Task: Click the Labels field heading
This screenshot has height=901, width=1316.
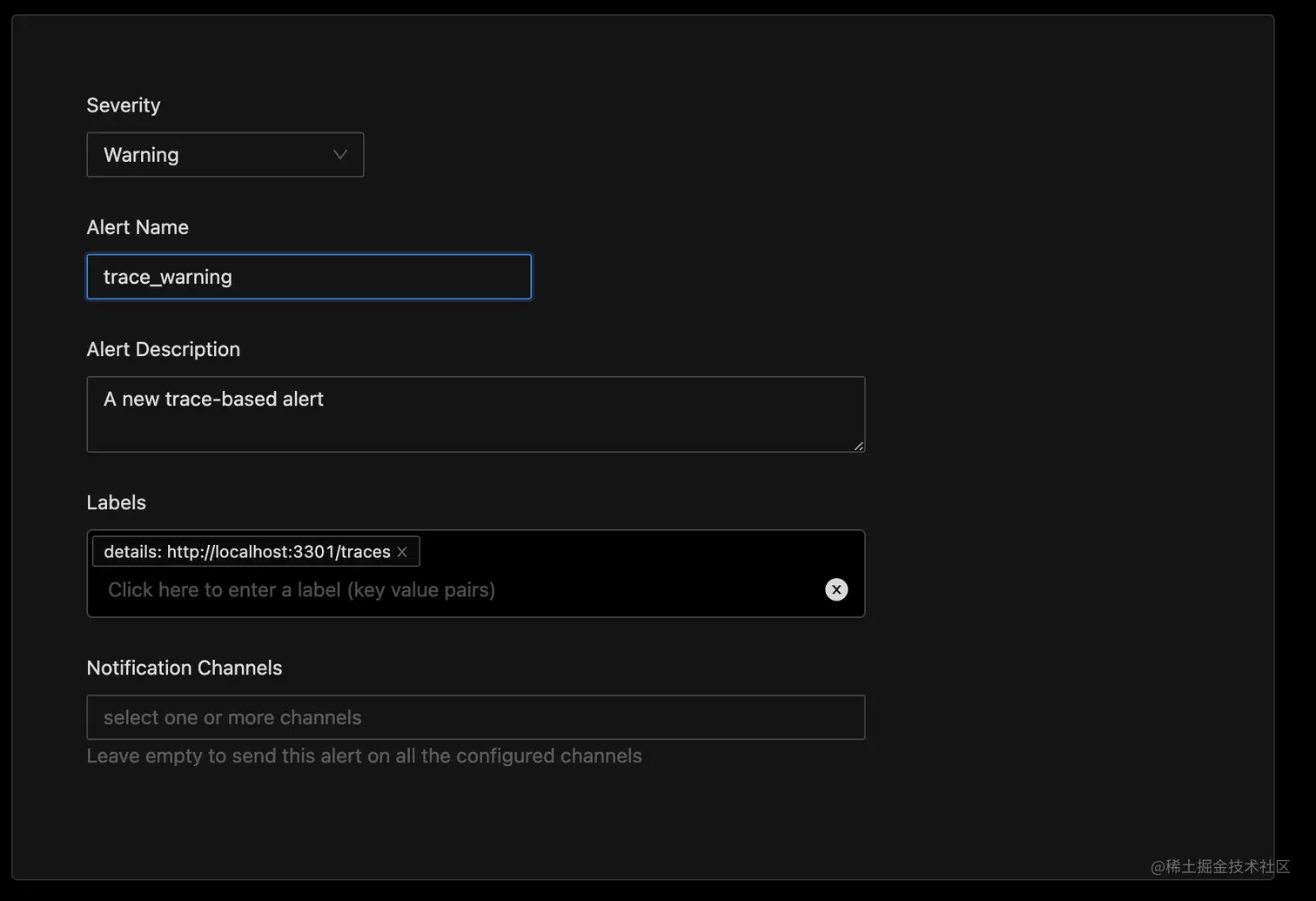Action: [117, 502]
